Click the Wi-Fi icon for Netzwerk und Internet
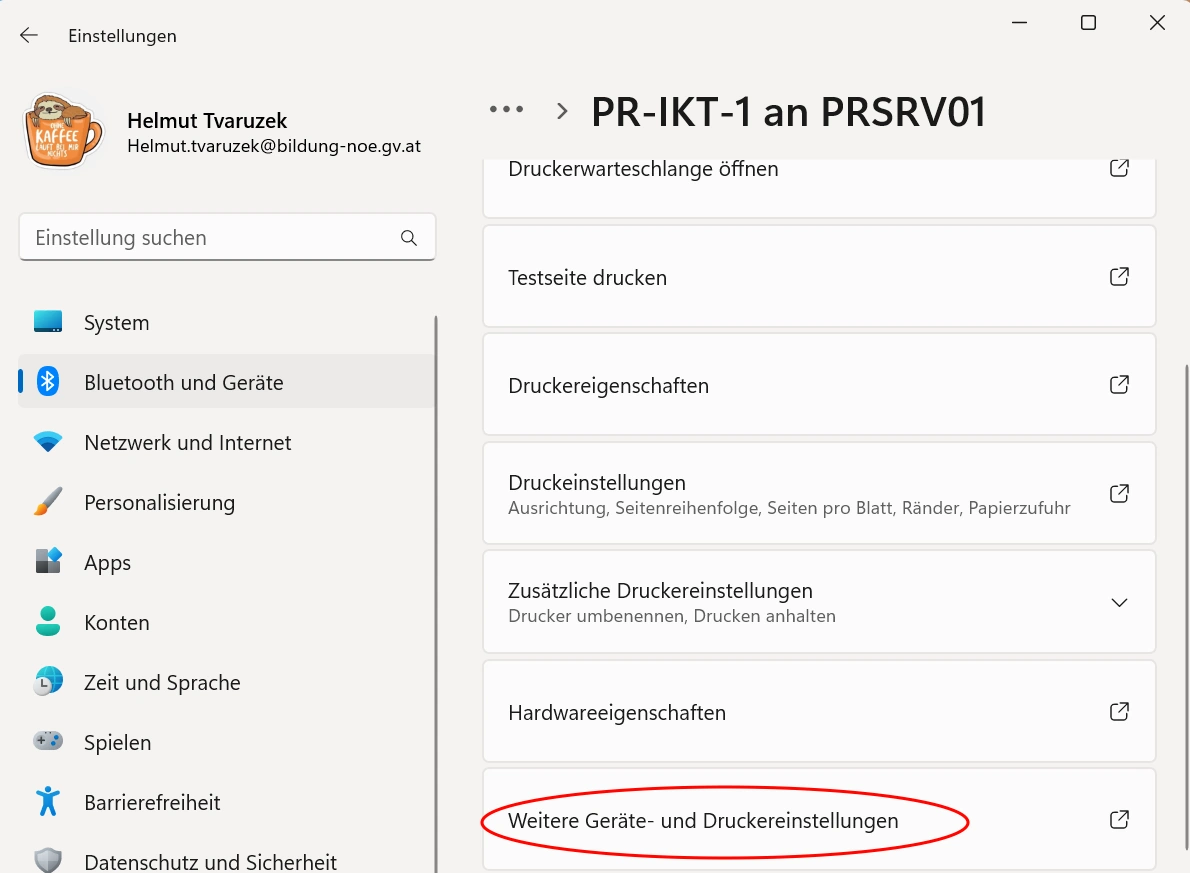 pos(48,442)
